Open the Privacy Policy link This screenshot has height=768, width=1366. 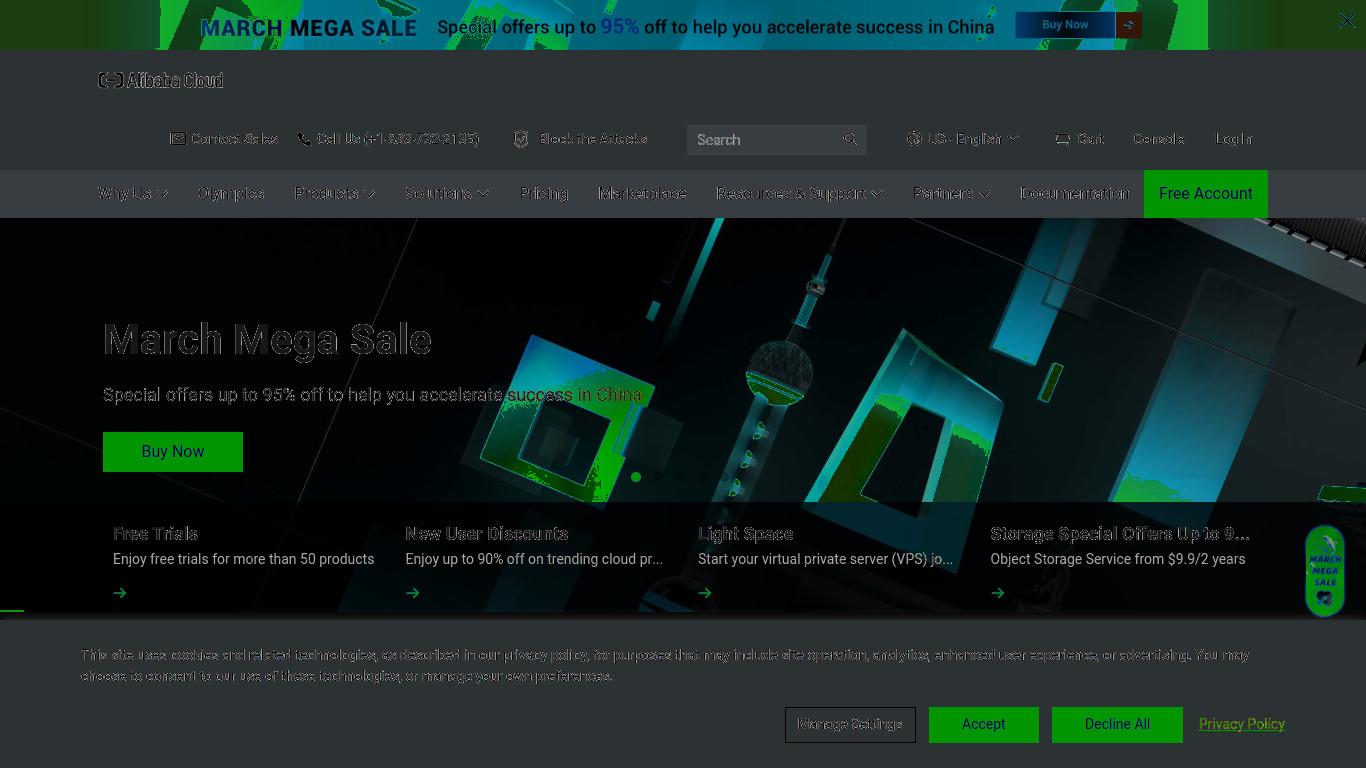click(1242, 724)
